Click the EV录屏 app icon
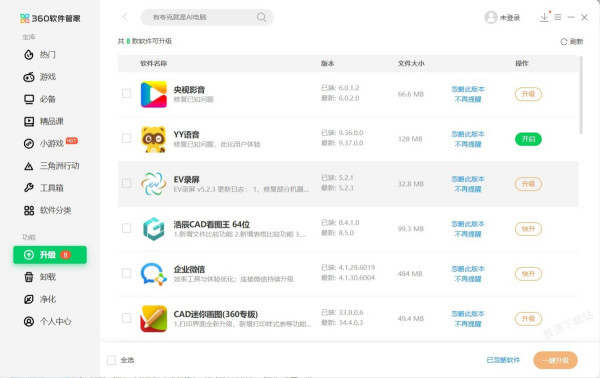This screenshot has width=600, height=378. [153, 184]
